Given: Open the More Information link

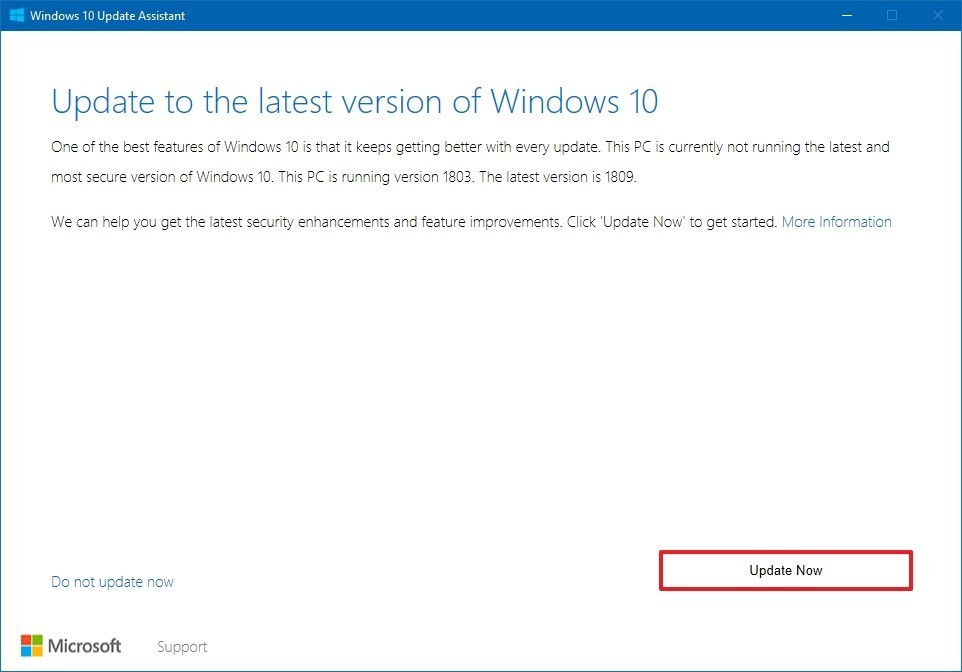Looking at the screenshot, I should [x=836, y=222].
